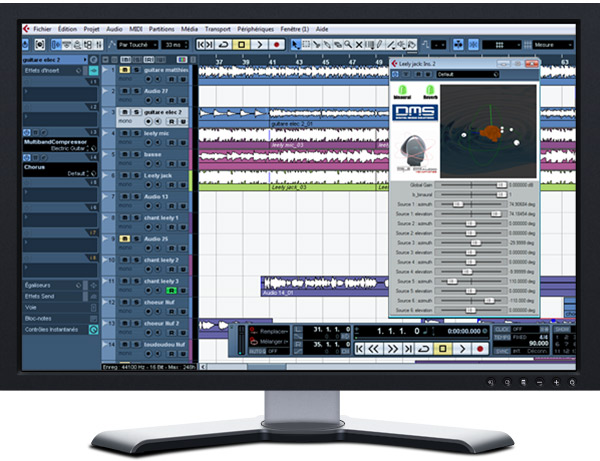The height and width of the screenshot is (461, 600).
Task: Solo the guitare elec 2 track
Action: click(x=136, y=112)
